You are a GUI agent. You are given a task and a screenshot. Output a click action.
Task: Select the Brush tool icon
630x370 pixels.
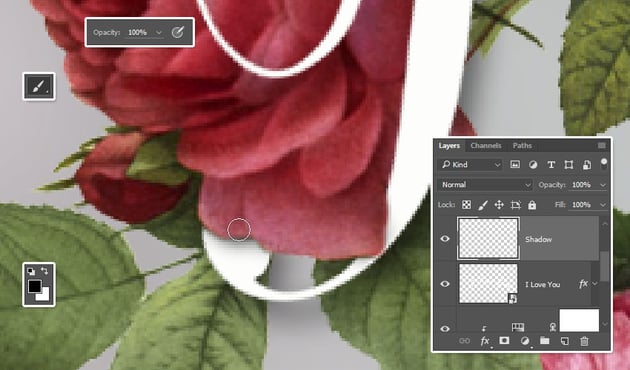[x=39, y=86]
